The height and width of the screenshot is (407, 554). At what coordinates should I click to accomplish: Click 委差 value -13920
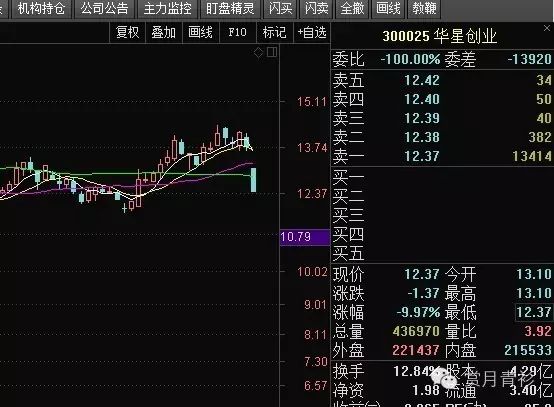(529, 59)
